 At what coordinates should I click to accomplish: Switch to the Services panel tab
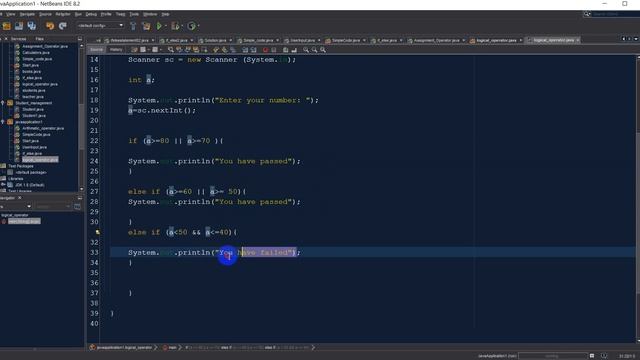click(18, 39)
